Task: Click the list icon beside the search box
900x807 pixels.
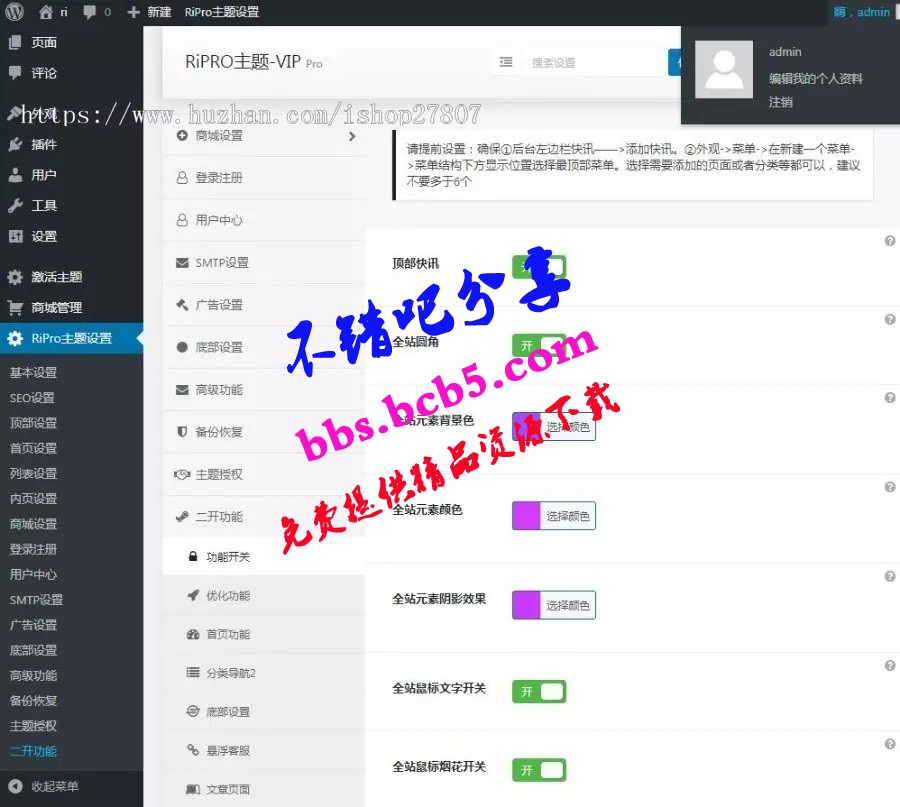Action: pos(506,62)
